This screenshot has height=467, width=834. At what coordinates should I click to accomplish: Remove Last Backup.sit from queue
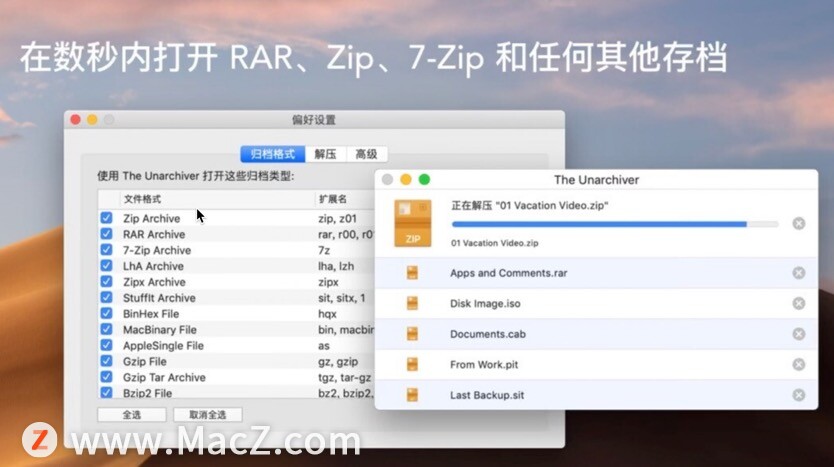[798, 395]
